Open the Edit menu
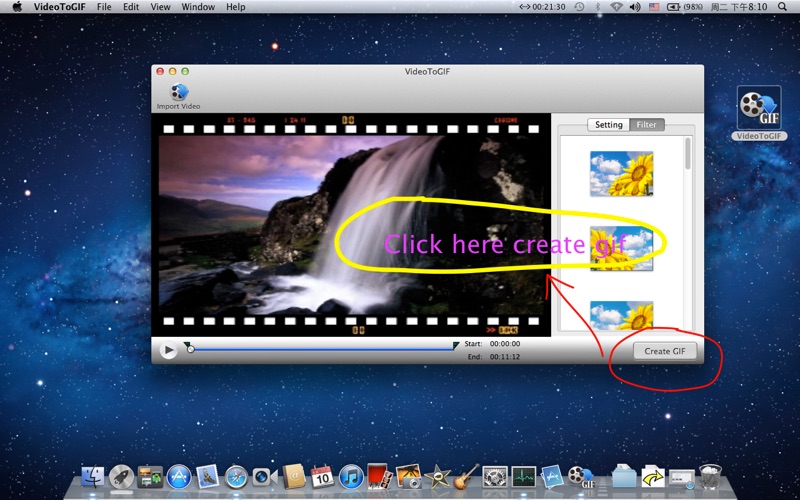 (x=131, y=7)
